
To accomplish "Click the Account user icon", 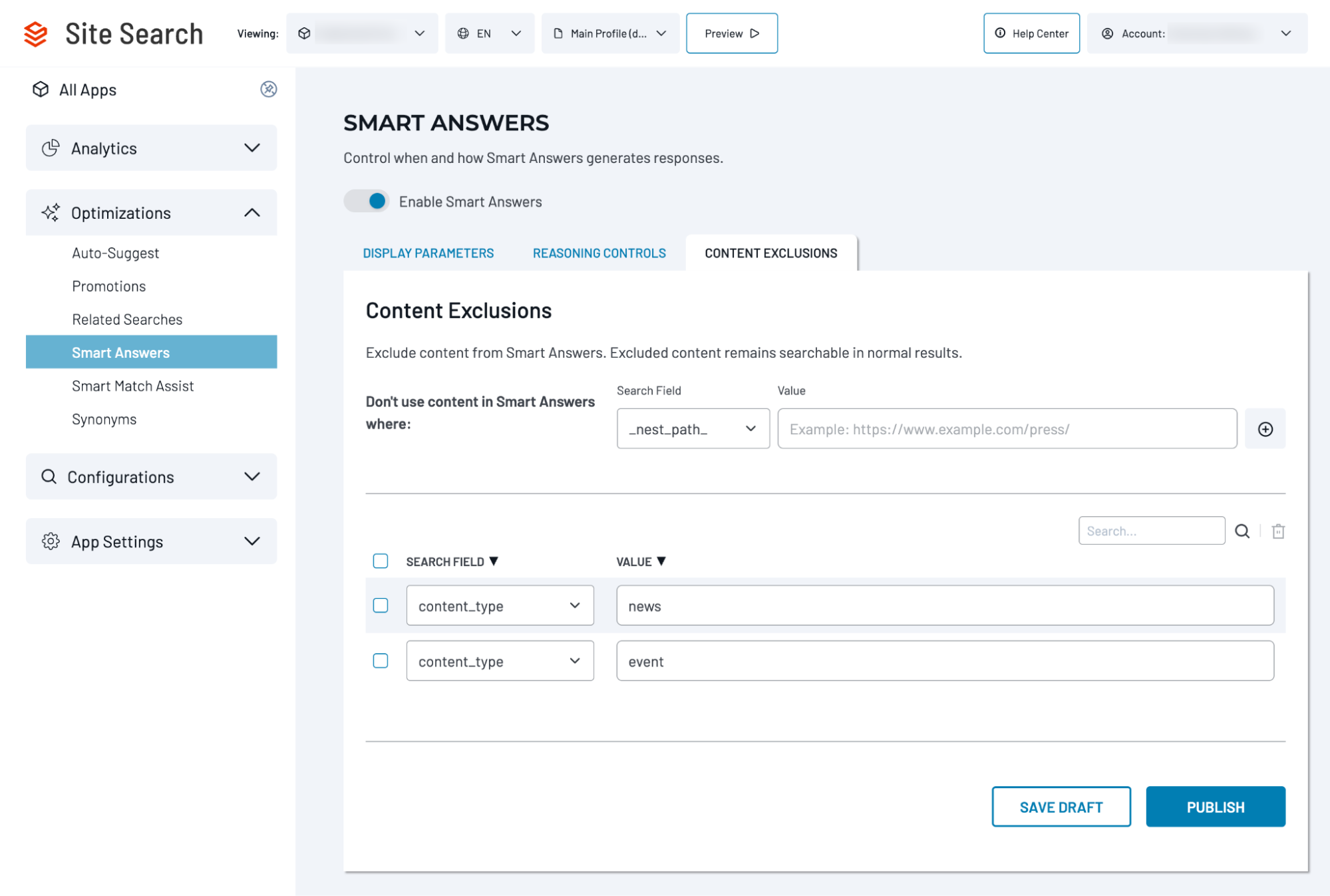I will (1107, 33).
